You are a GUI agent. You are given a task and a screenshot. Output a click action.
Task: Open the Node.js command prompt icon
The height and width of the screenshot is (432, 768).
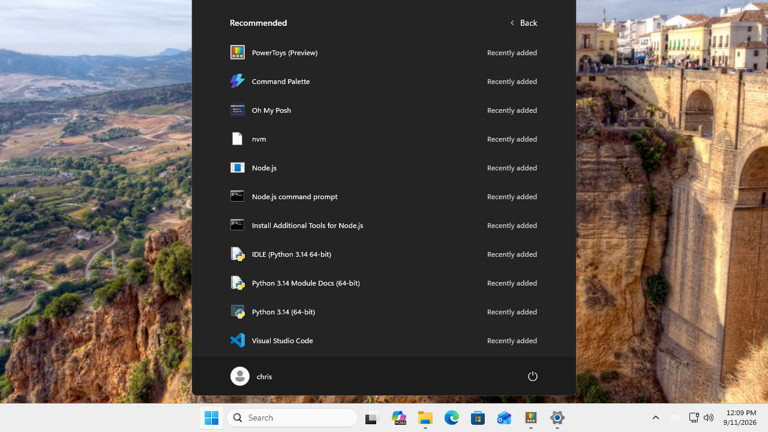point(238,196)
